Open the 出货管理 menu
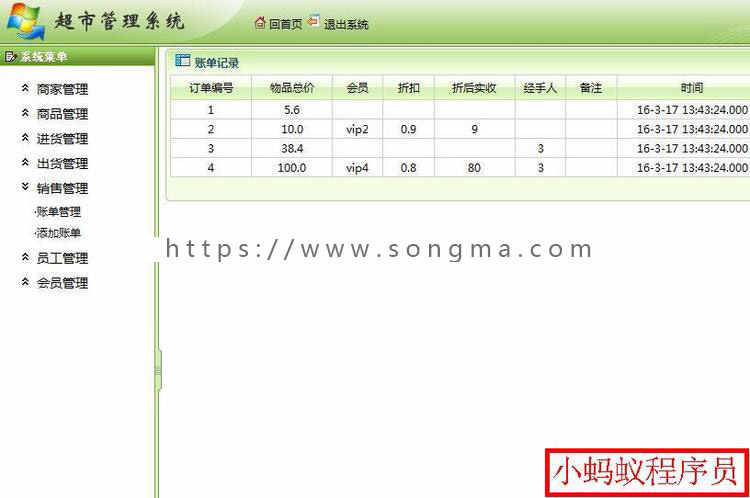Screen dimensions: 750x498 (62, 164)
